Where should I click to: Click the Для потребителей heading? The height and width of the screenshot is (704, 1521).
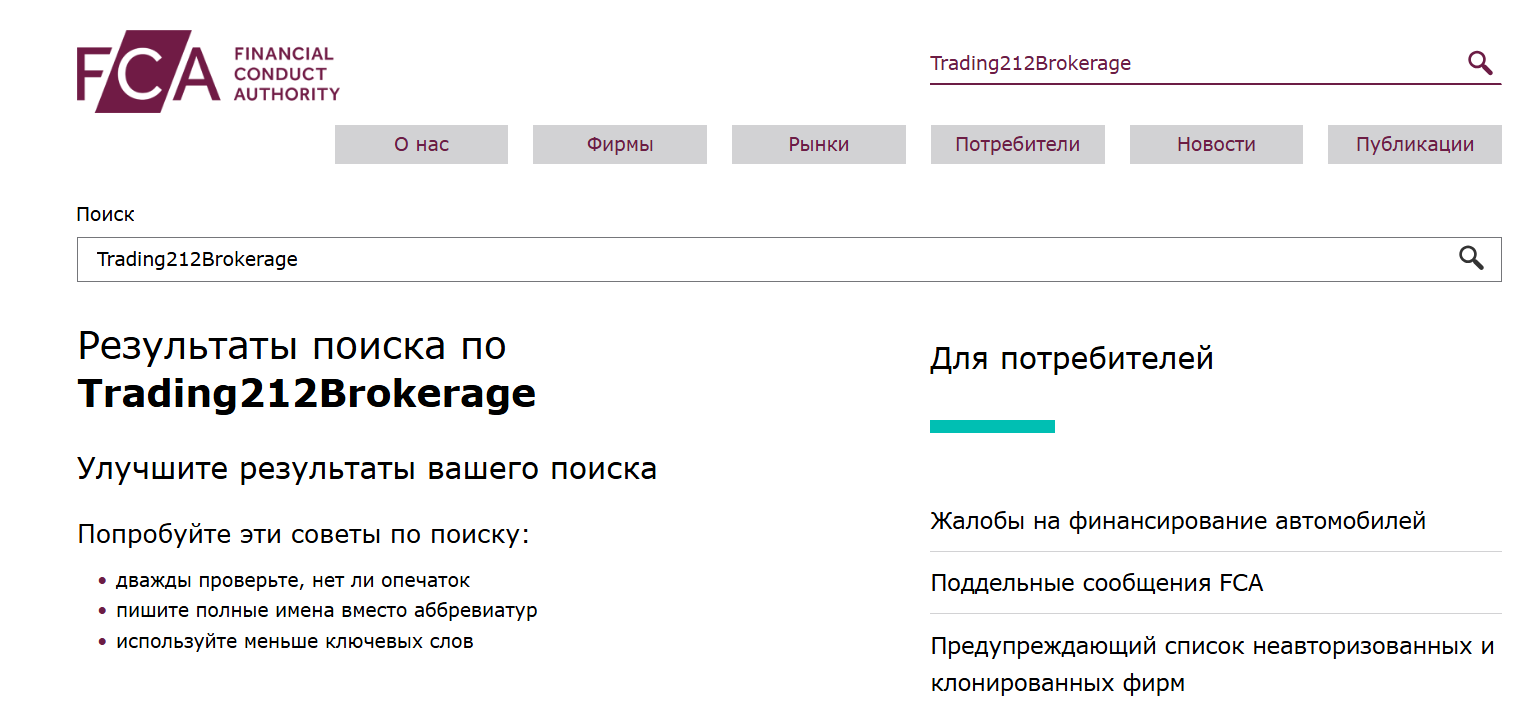click(1072, 358)
